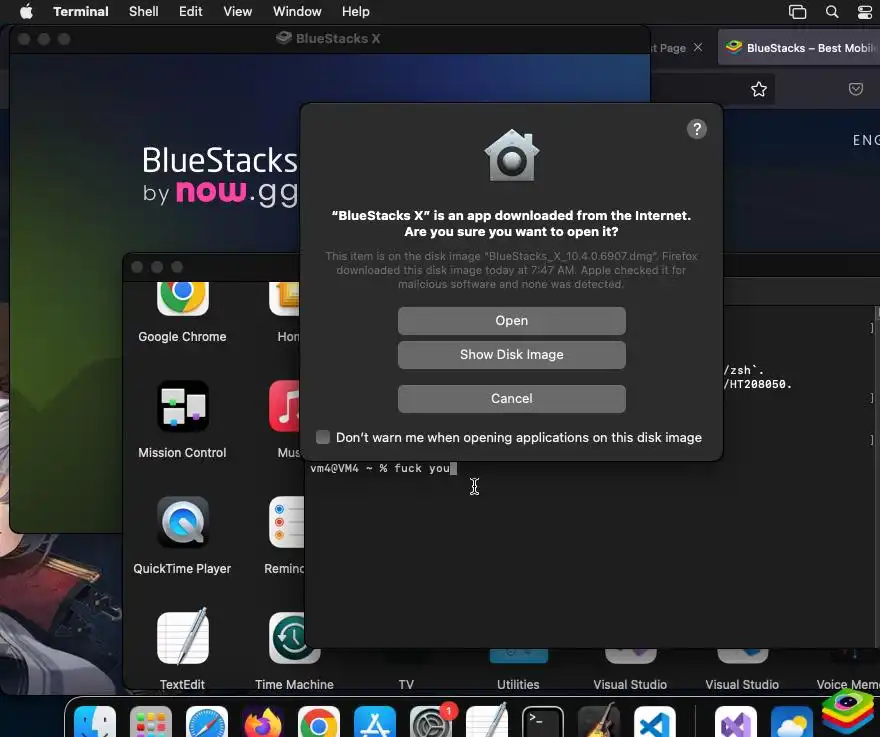Click the 'Google Chrome' label in Applications

point(182,337)
